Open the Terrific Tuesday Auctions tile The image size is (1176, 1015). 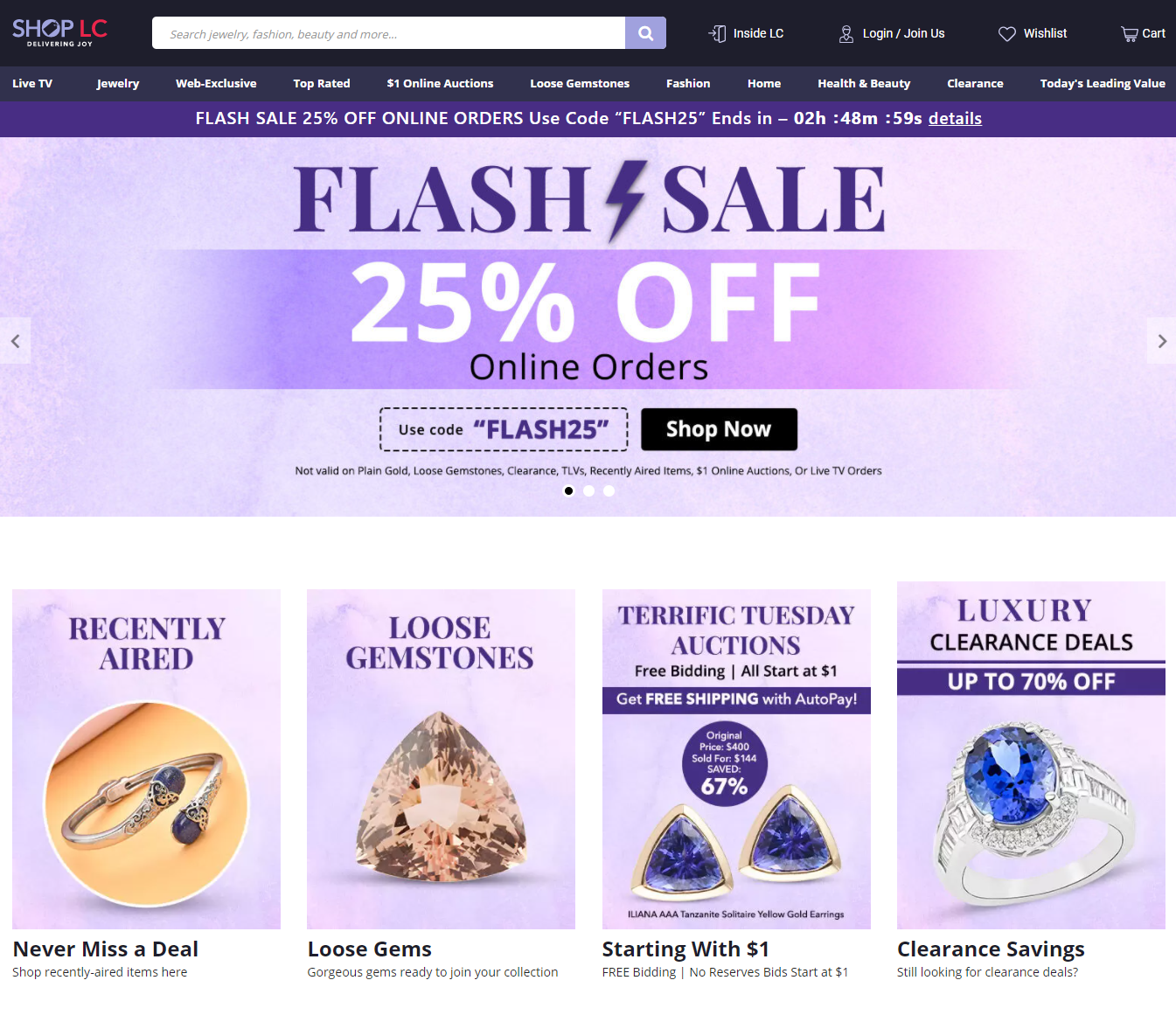click(736, 759)
